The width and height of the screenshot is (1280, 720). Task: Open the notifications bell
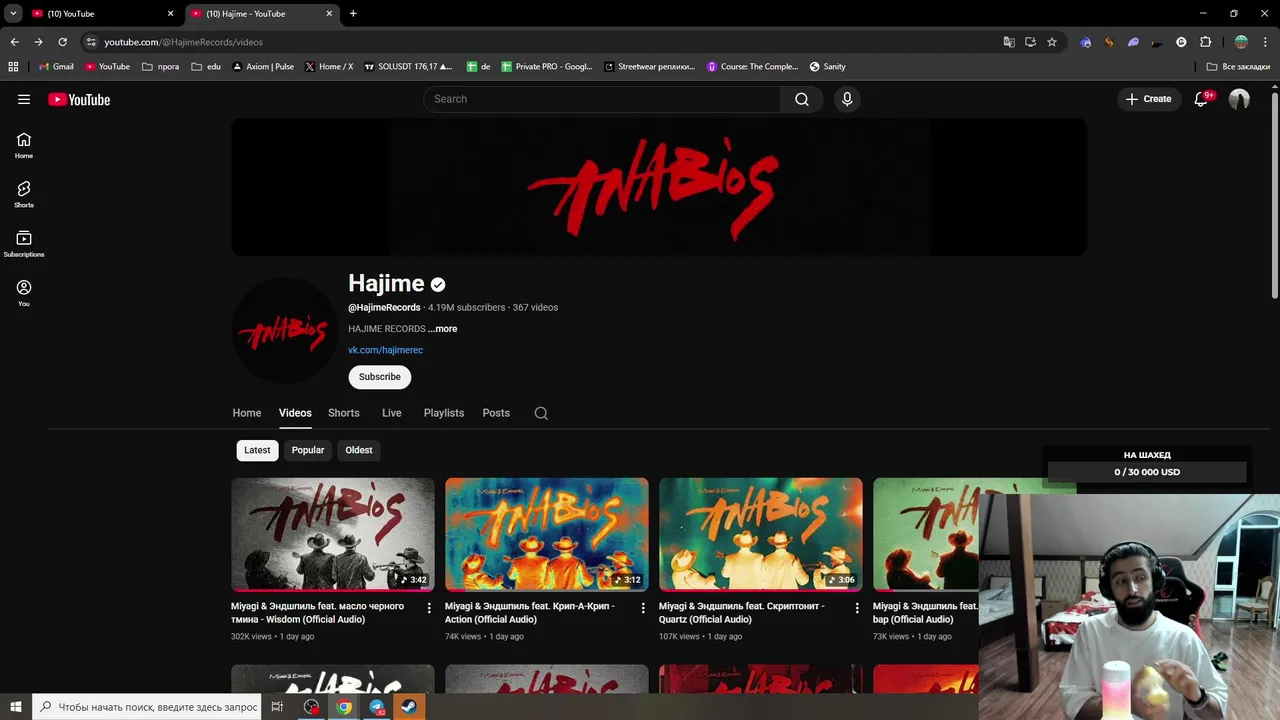pos(1201,99)
